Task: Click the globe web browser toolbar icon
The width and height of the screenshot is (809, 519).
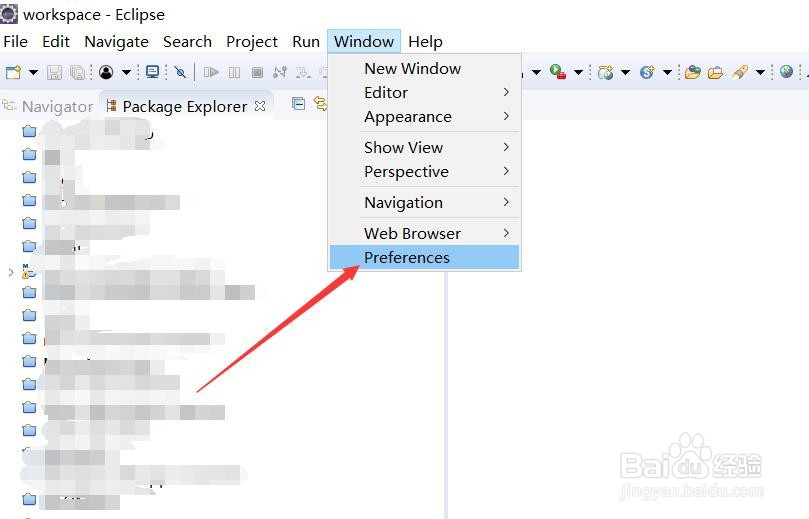Action: tap(786, 72)
